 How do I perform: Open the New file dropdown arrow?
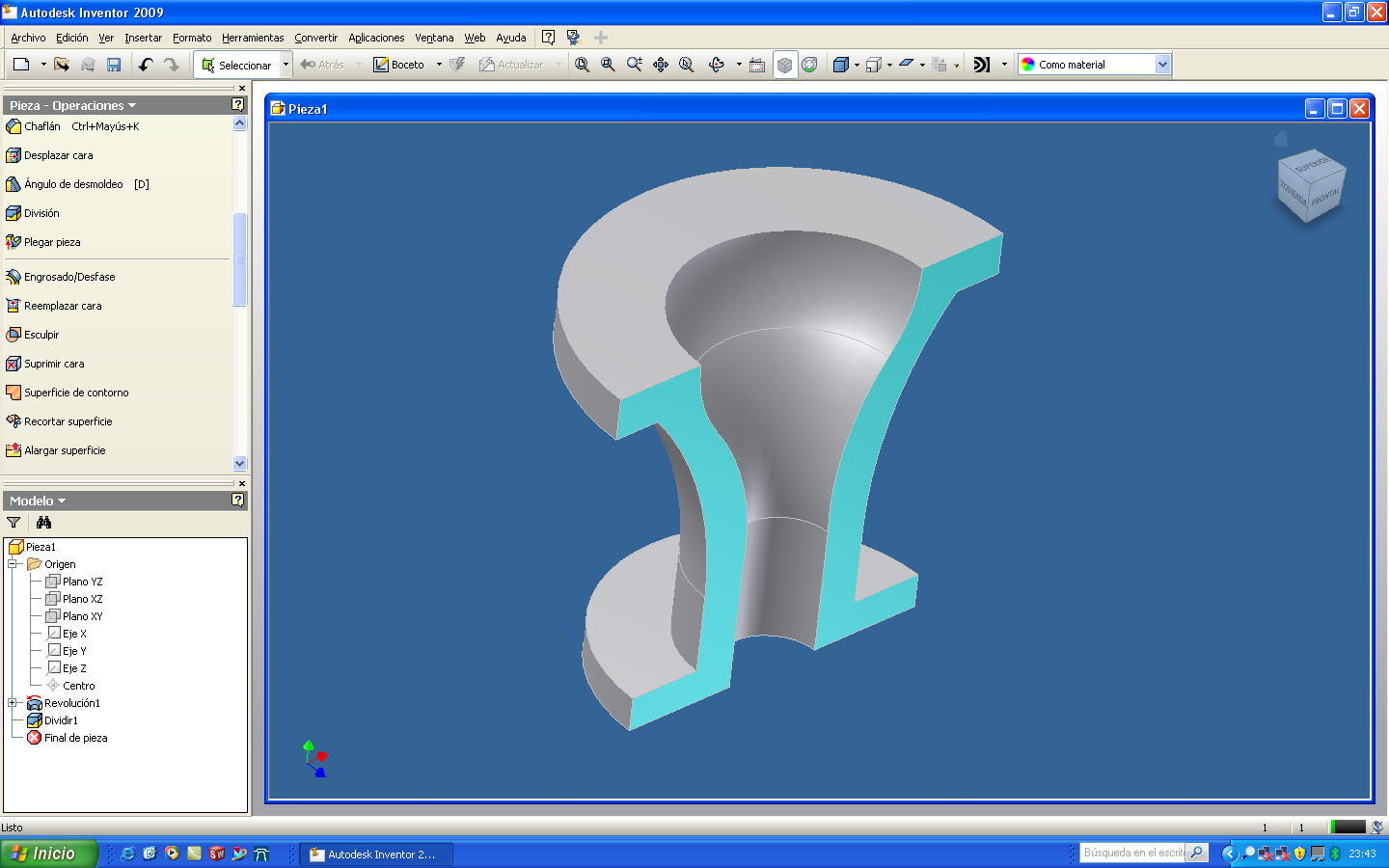pos(43,65)
